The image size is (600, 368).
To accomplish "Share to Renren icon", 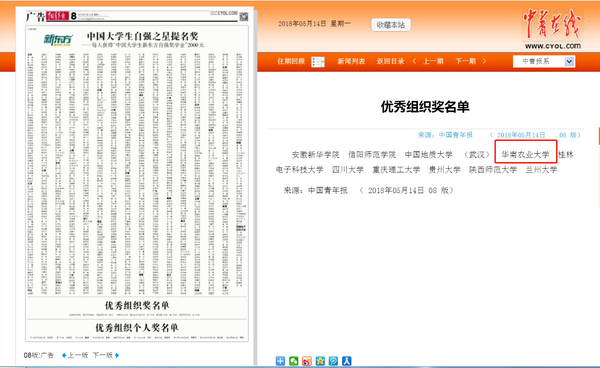I will tap(346, 361).
